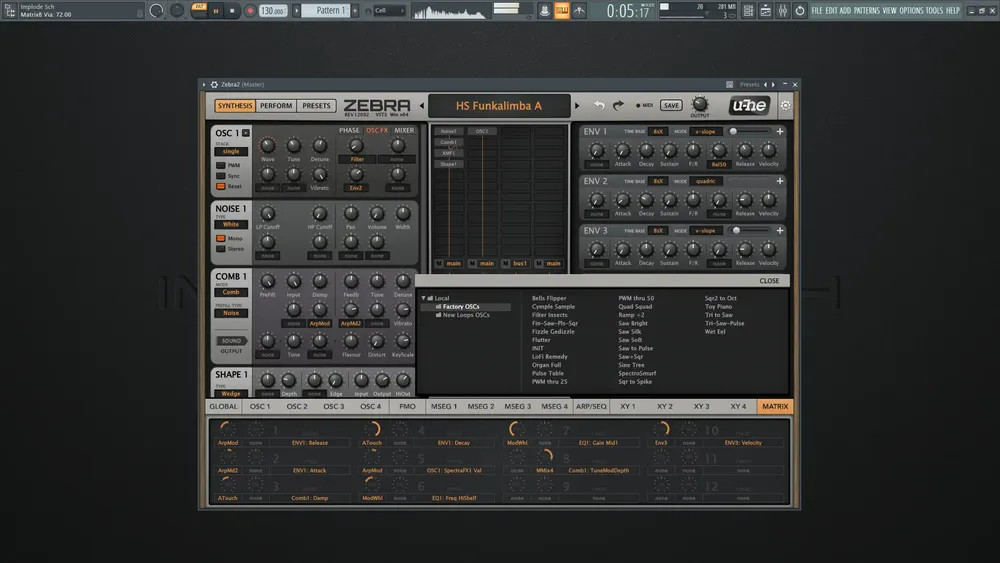
Task: Close the oscillator preset browser
Action: pyautogui.click(x=769, y=281)
